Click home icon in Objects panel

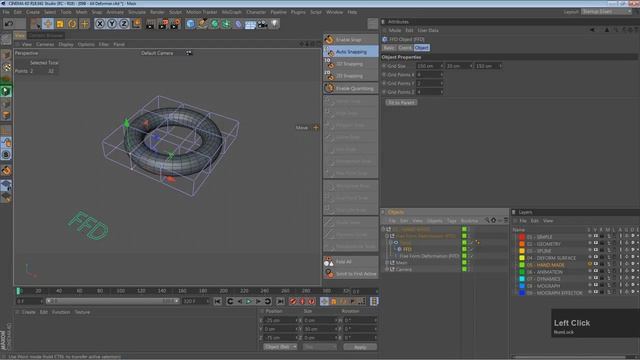click(x=493, y=220)
